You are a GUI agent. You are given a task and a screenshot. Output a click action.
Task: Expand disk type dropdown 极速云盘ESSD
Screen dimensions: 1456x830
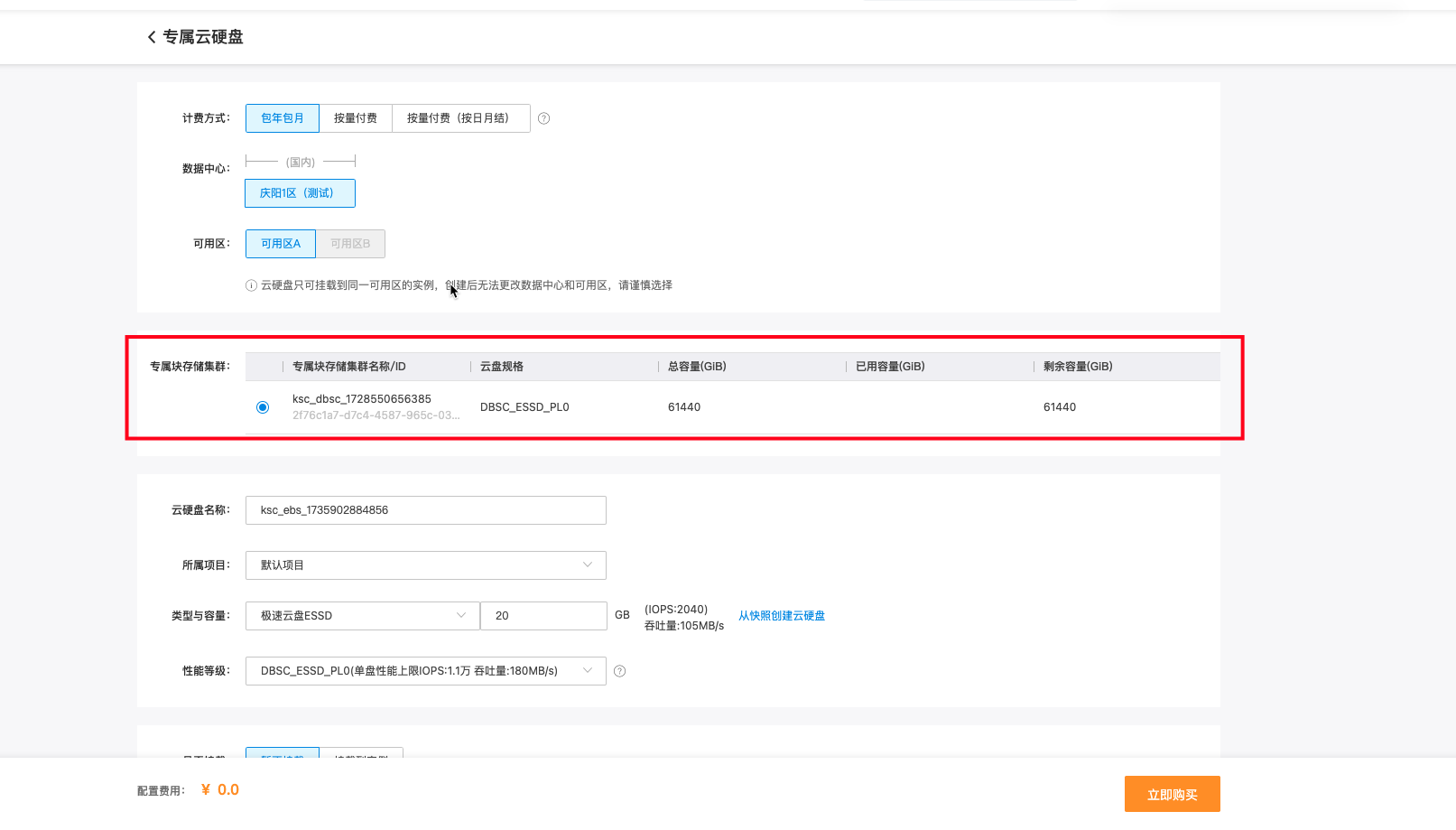coord(363,616)
